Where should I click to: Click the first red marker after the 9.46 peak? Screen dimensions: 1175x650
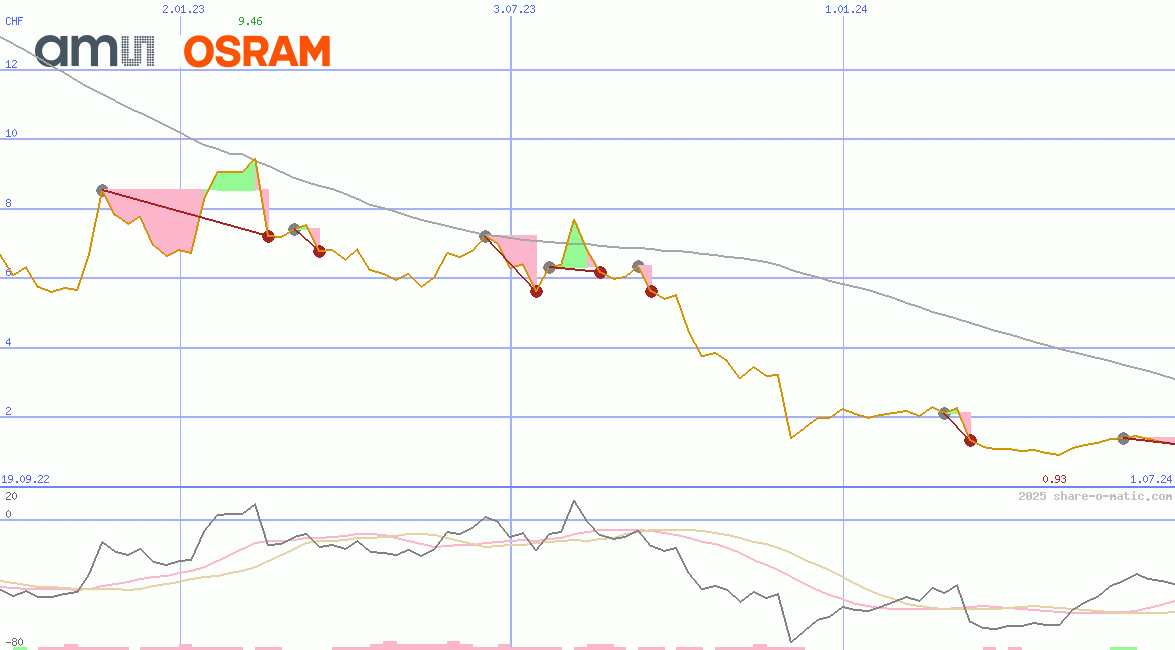[268, 237]
